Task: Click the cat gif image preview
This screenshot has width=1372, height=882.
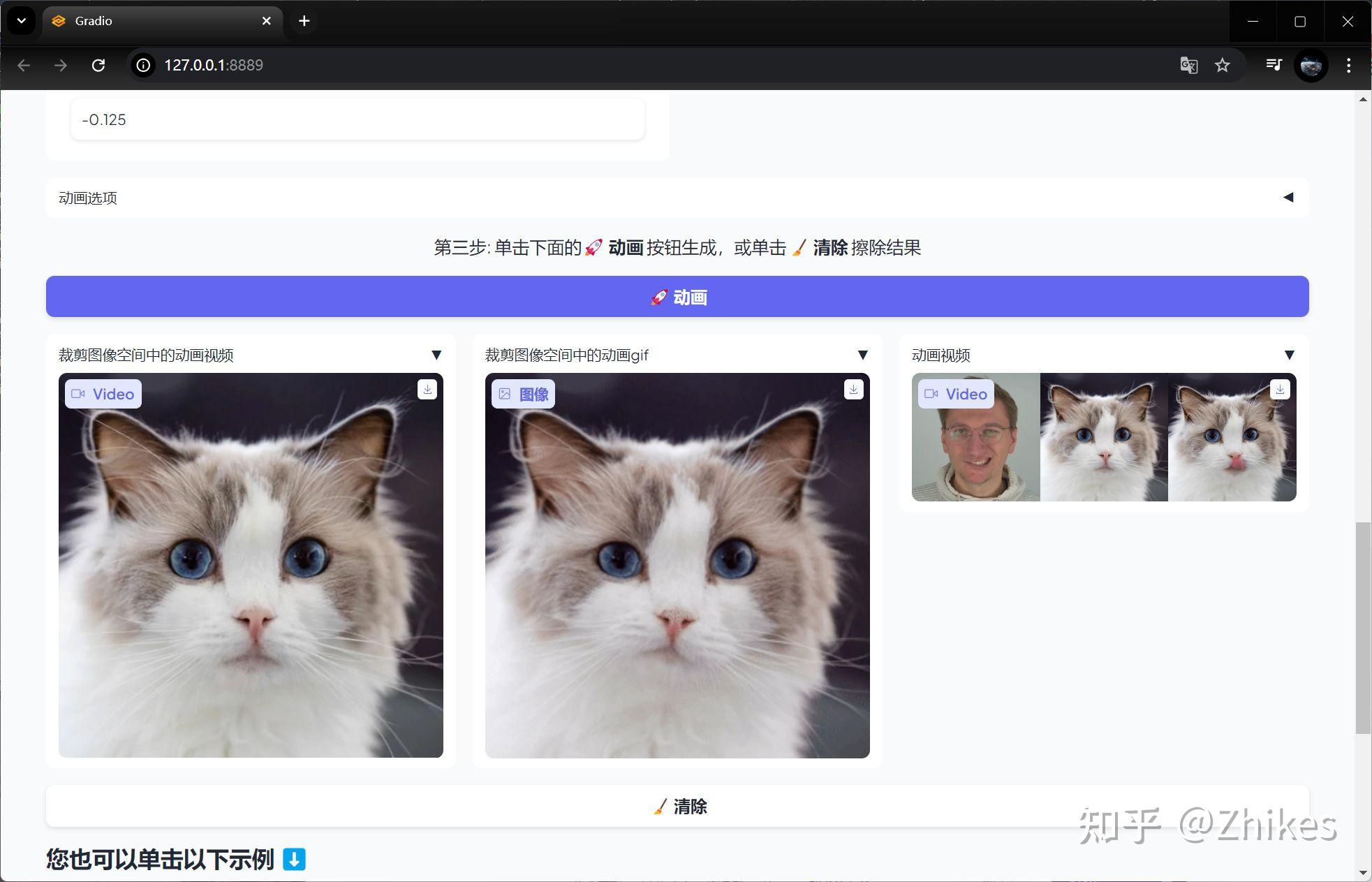Action: point(677,565)
